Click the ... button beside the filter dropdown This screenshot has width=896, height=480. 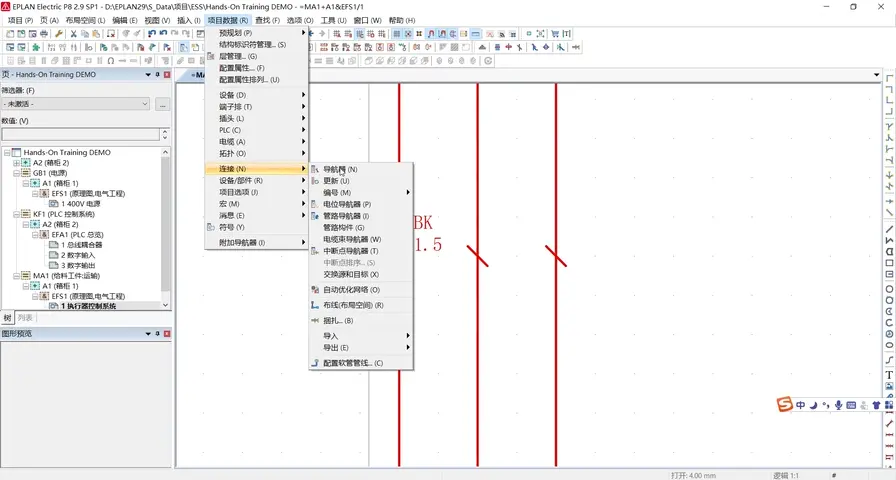tap(162, 105)
